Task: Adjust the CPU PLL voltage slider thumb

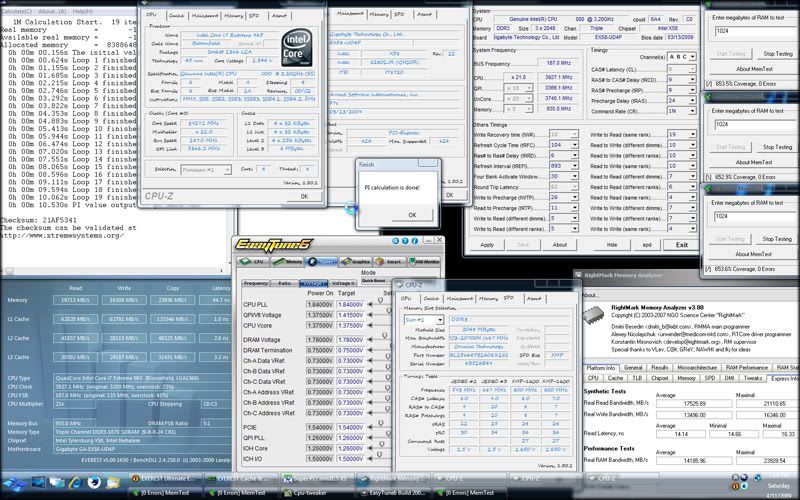Action: (380, 301)
